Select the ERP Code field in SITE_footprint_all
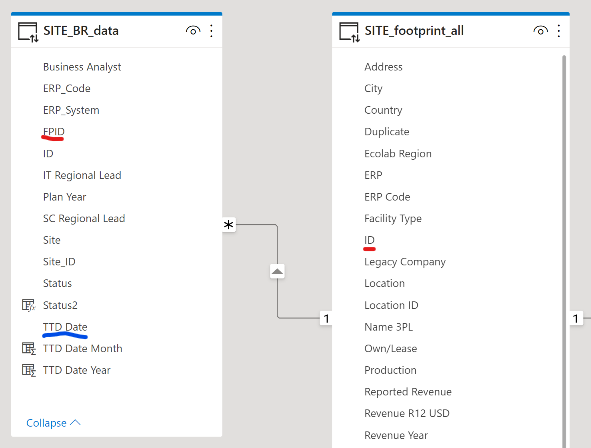Screen dimensions: 591x448 [x=387, y=197]
